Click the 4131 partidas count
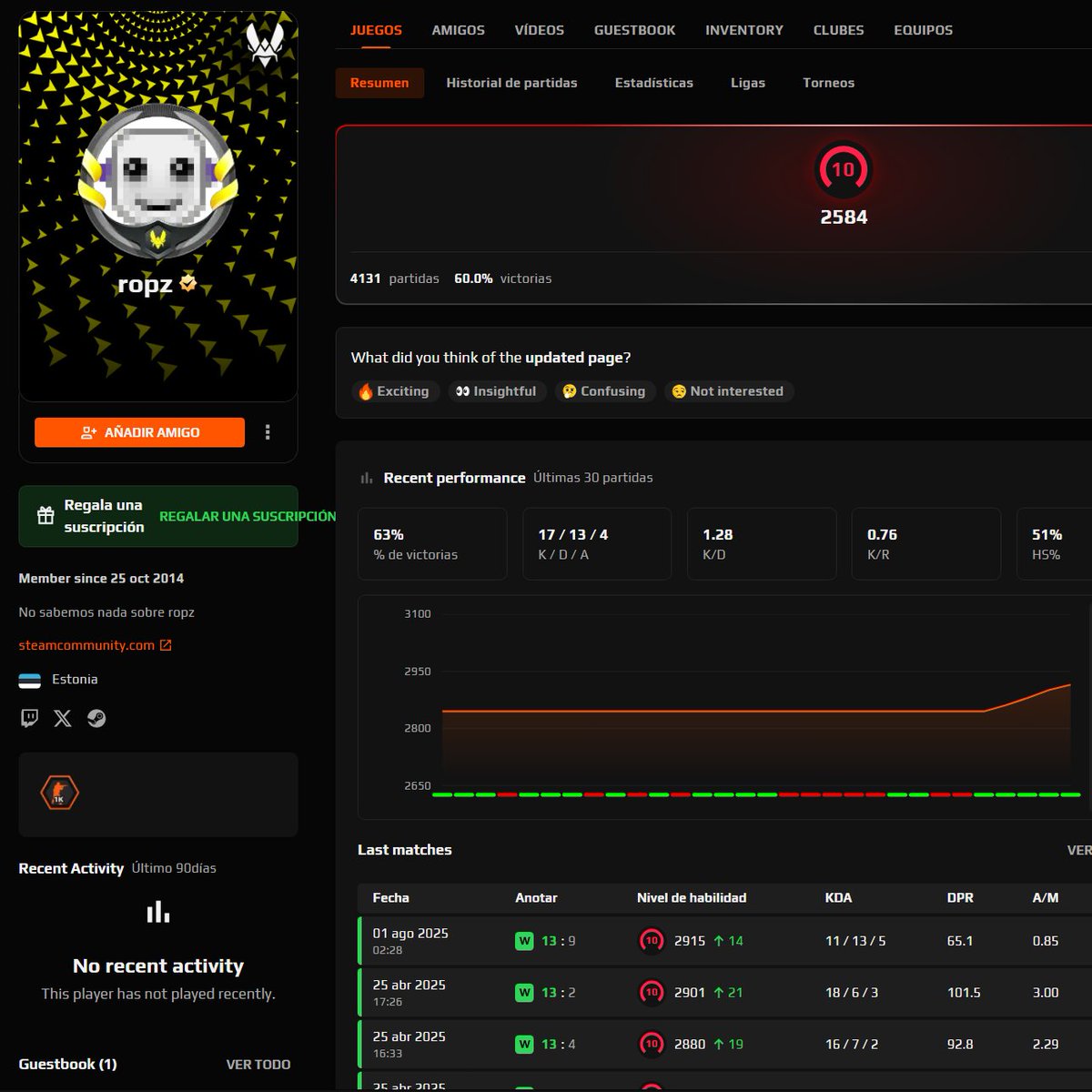This screenshot has height=1092, width=1092. [394, 278]
